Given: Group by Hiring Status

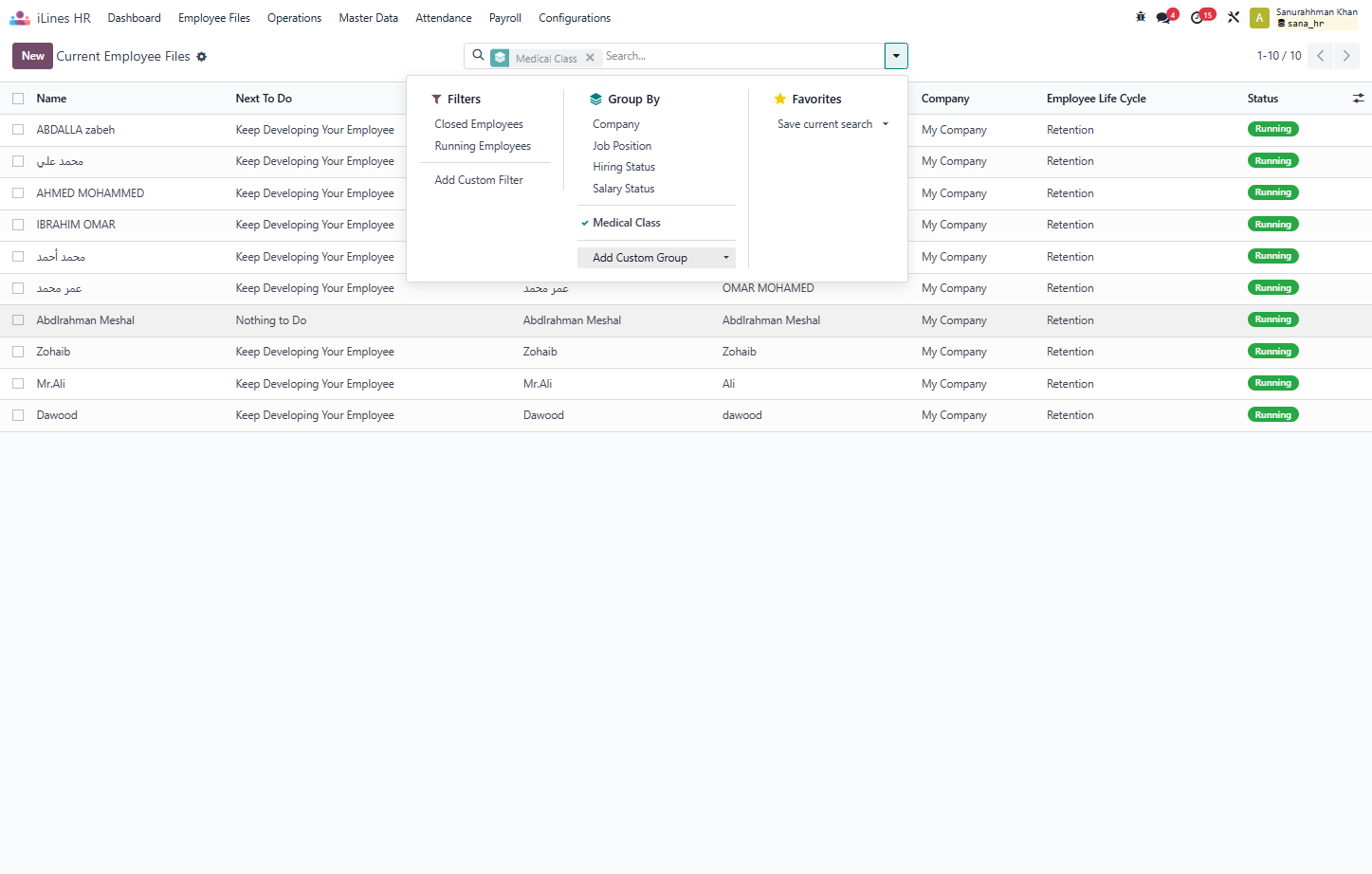Looking at the screenshot, I should click(x=624, y=167).
